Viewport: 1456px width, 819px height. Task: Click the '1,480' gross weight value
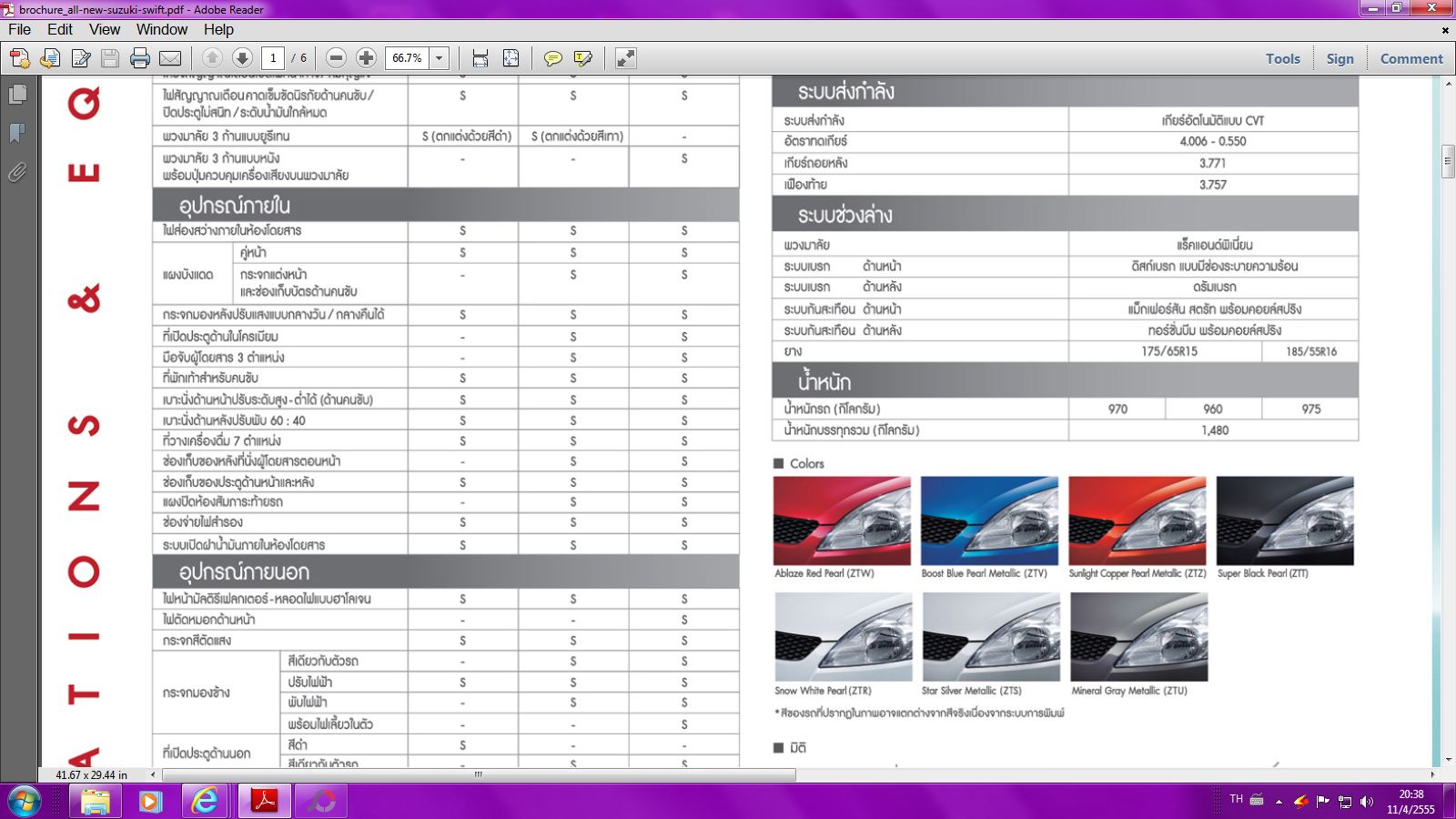(1215, 430)
